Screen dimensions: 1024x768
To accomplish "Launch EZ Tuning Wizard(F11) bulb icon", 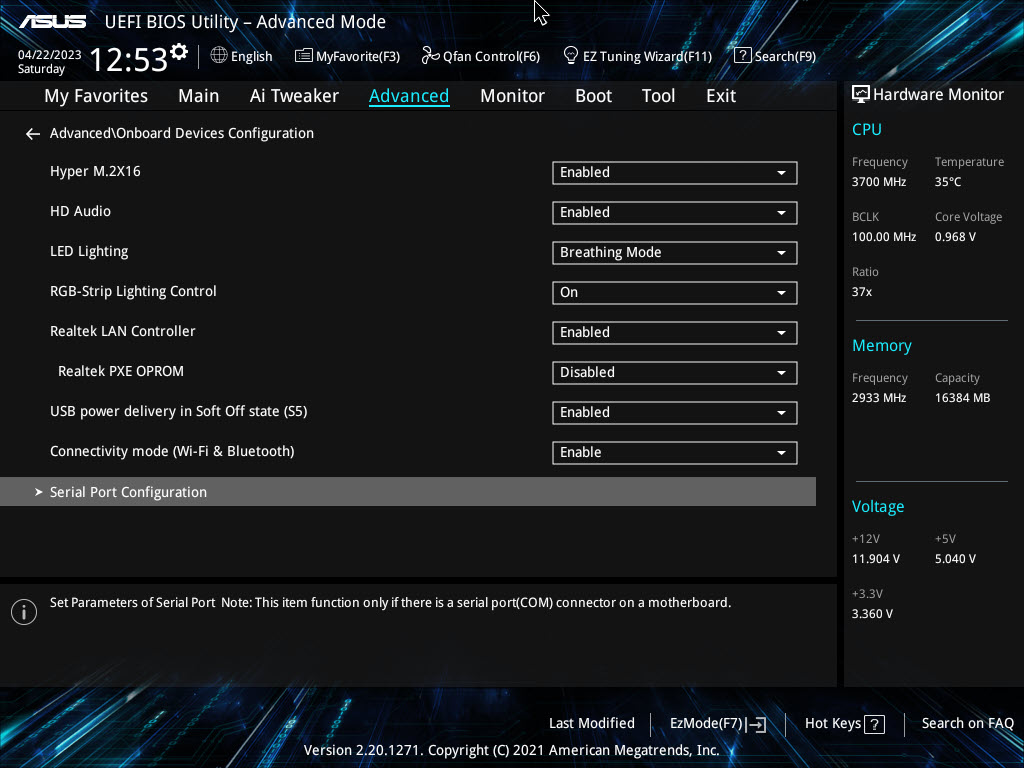I will [570, 56].
